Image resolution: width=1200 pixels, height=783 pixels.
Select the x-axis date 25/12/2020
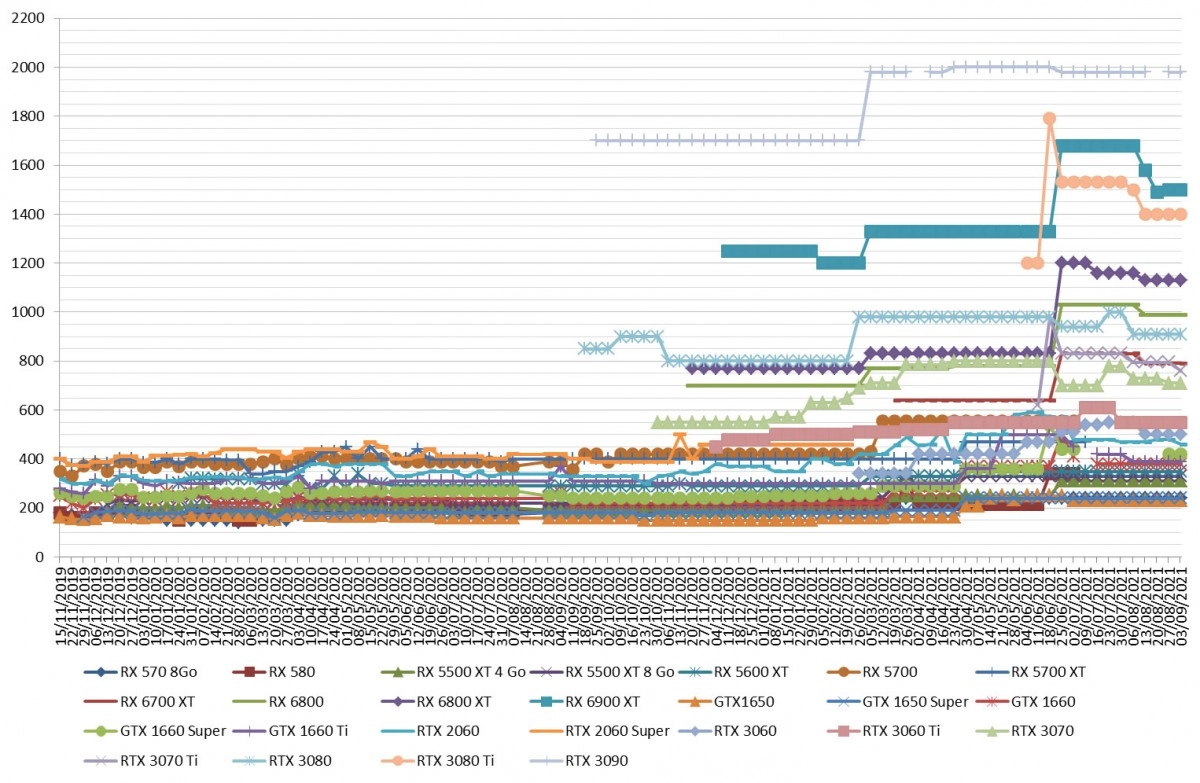[753, 605]
